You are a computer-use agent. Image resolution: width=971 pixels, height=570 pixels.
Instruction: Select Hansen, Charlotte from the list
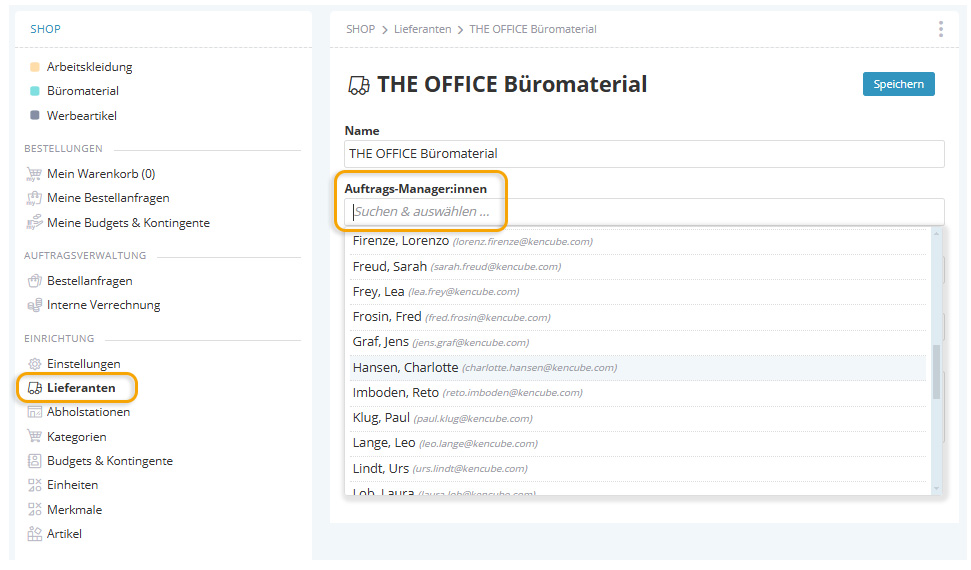click(638, 367)
